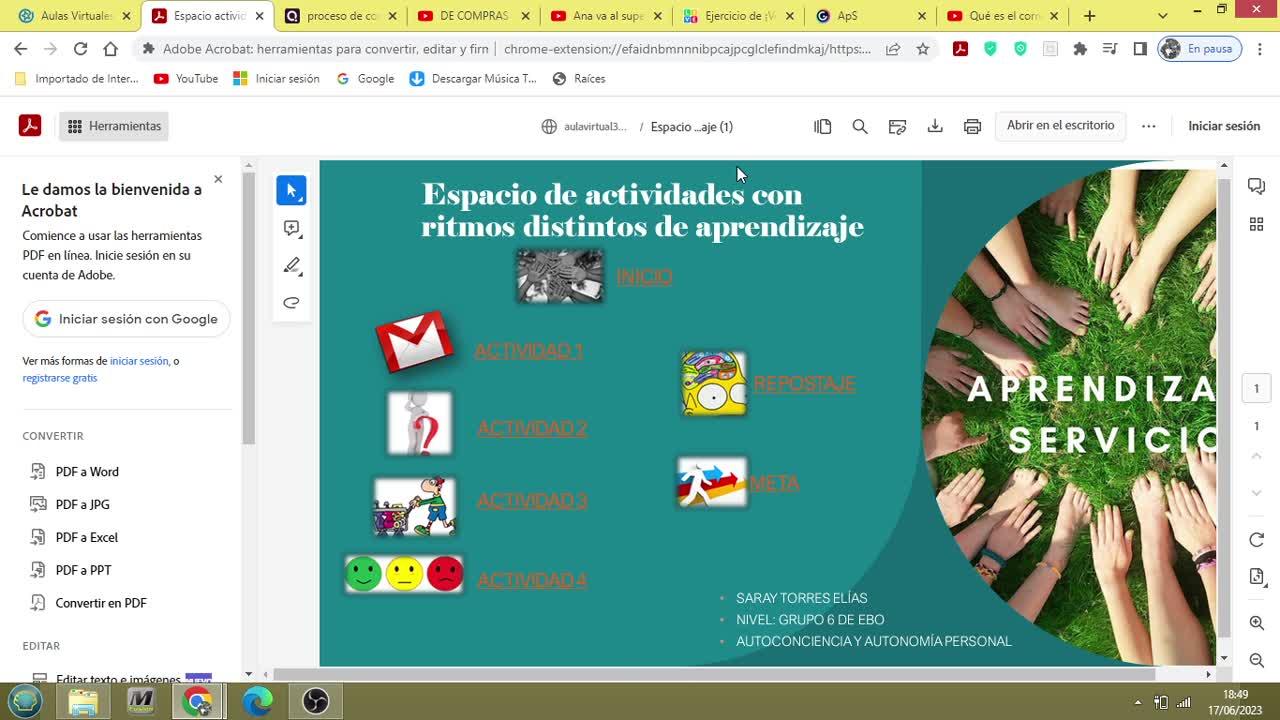The width and height of the screenshot is (1280, 720).
Task: Choose PDF a PPT conversion
Action: coord(84,570)
